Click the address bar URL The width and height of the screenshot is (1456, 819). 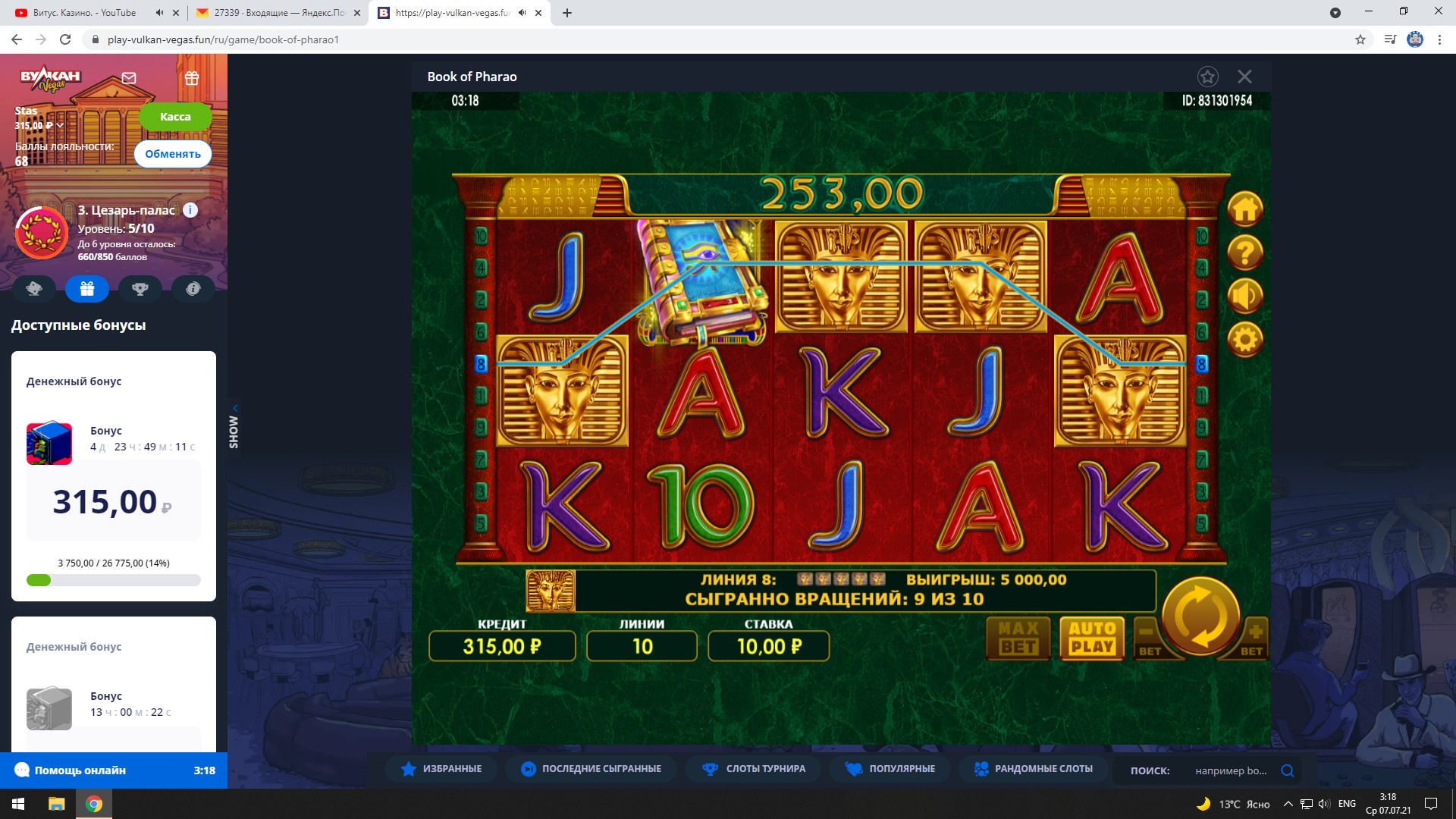[223, 39]
